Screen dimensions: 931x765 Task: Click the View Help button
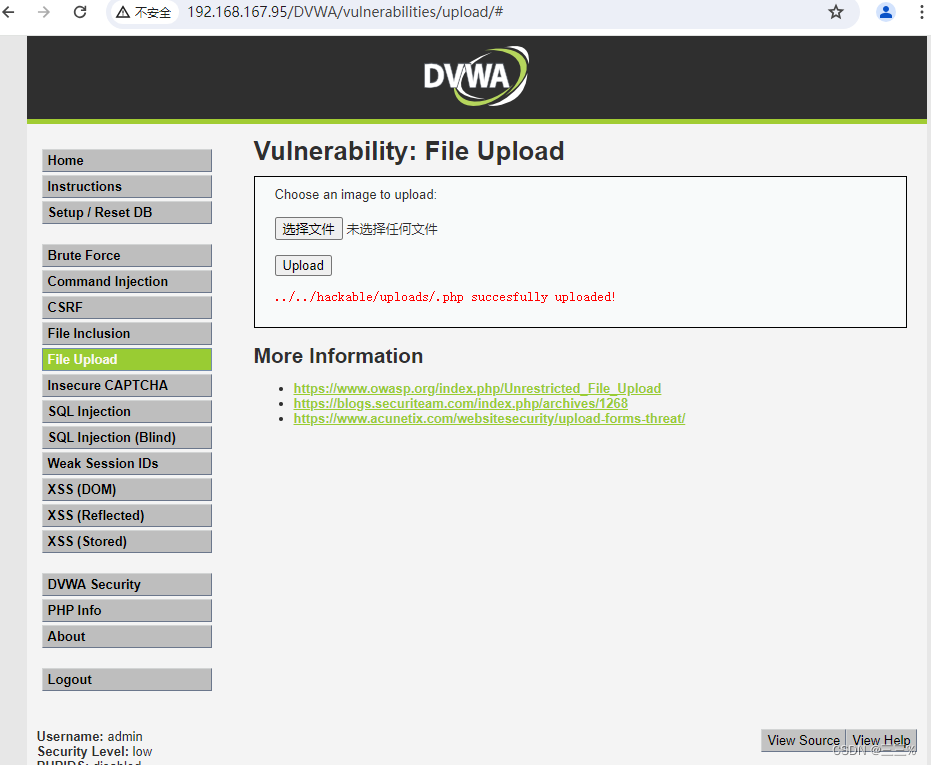(881, 741)
